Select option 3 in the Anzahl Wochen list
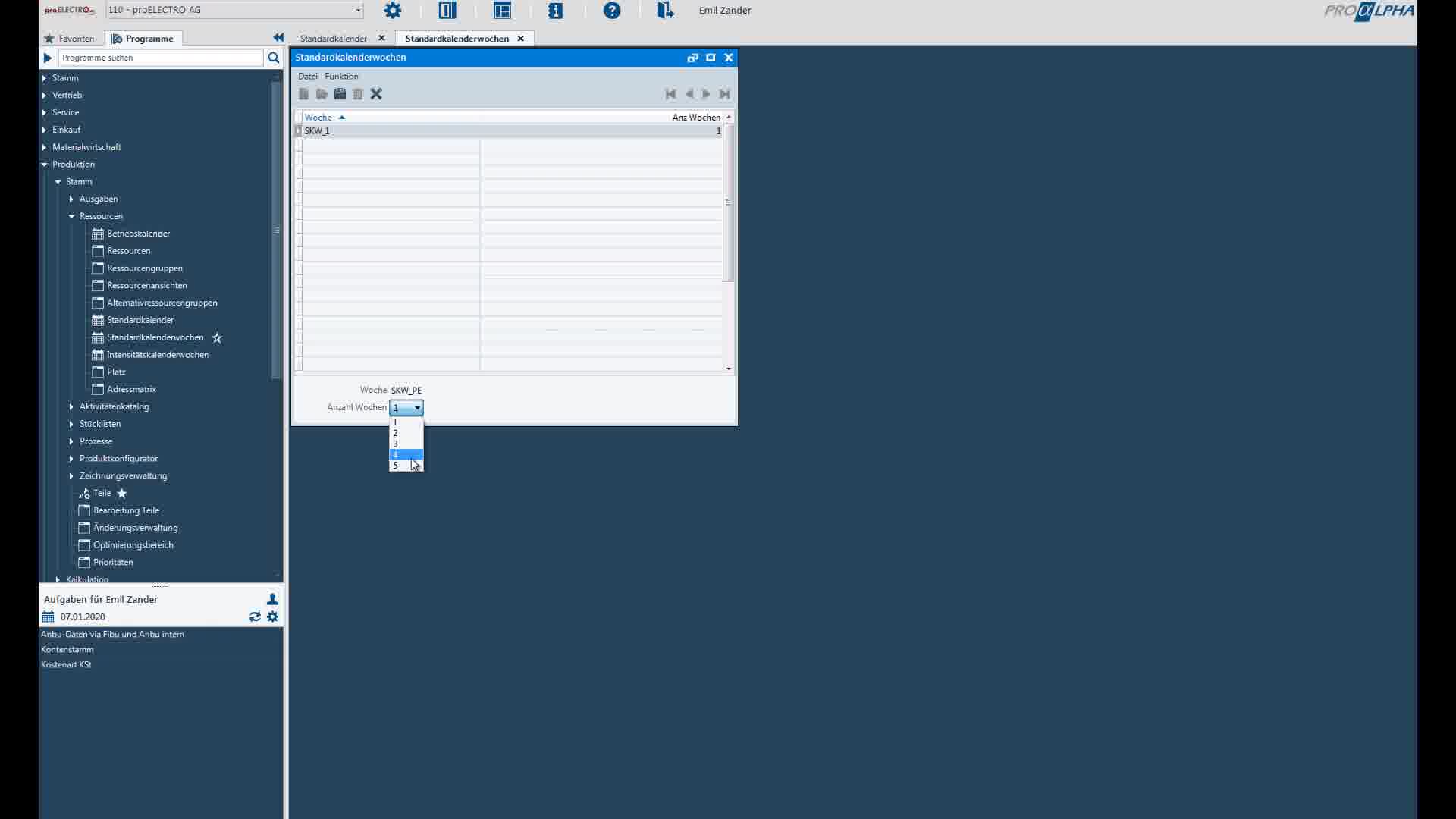 coord(406,444)
